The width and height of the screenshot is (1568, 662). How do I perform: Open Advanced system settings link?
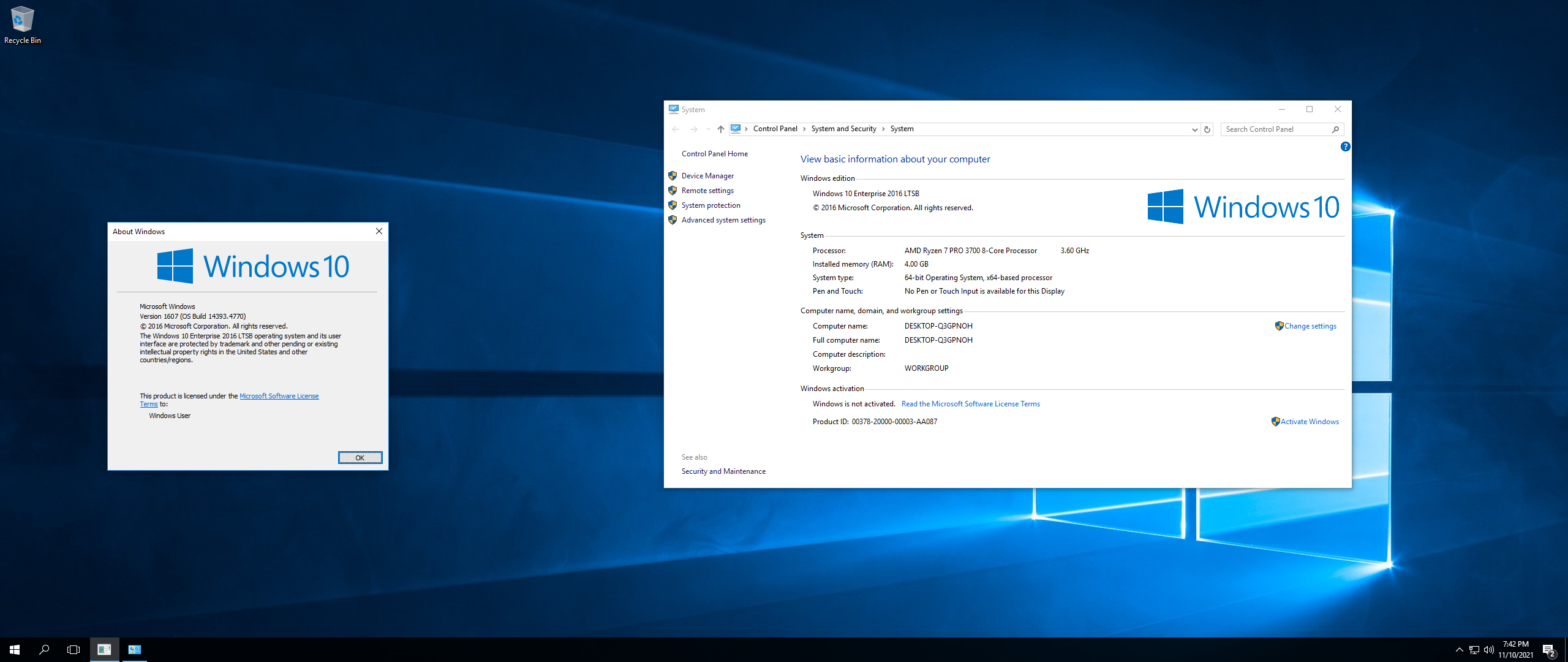click(723, 220)
